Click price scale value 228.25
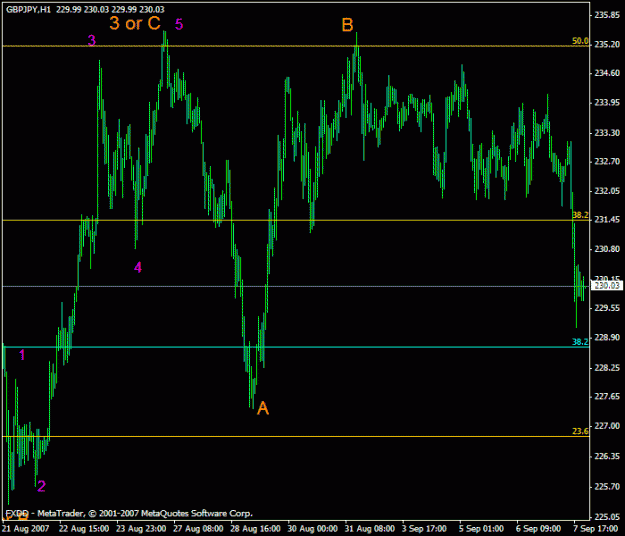 (607, 367)
